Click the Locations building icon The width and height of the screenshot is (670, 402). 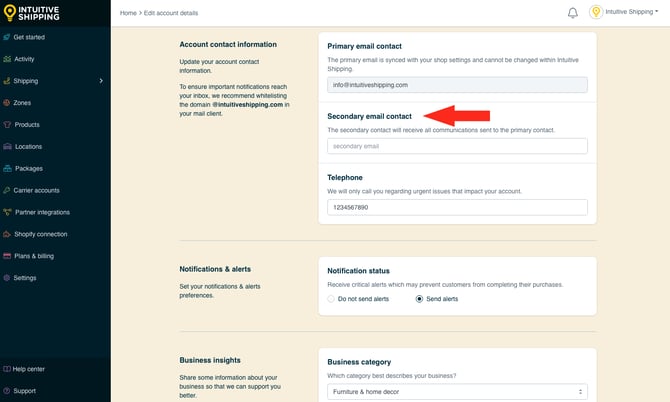[7, 146]
